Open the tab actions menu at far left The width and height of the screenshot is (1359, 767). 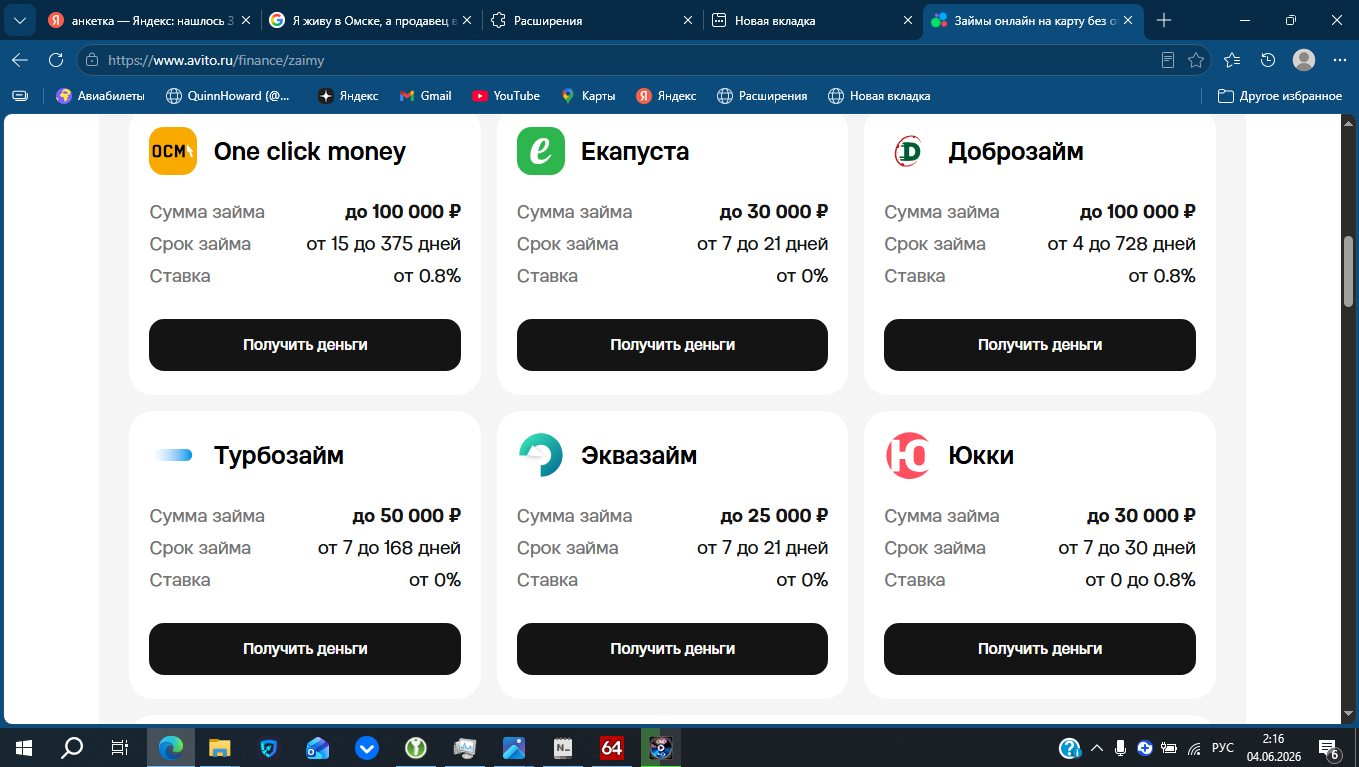(20, 20)
